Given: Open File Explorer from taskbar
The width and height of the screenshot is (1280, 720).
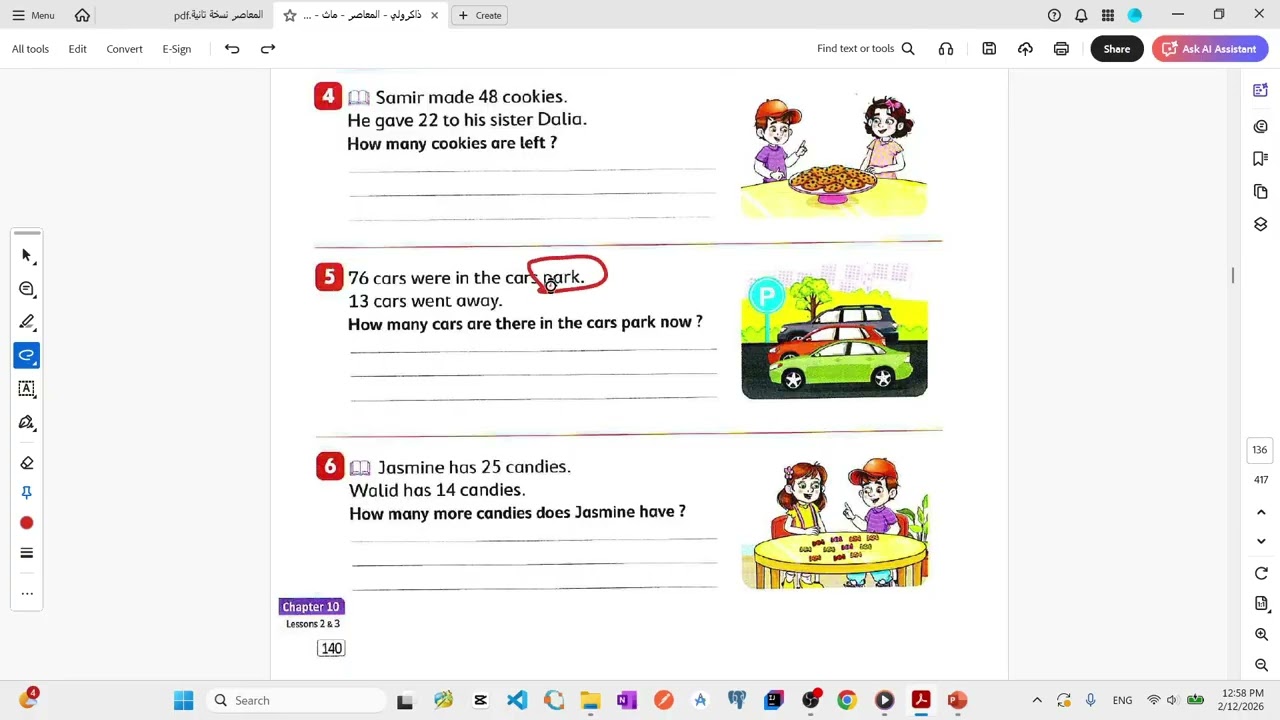Looking at the screenshot, I should click(x=590, y=700).
